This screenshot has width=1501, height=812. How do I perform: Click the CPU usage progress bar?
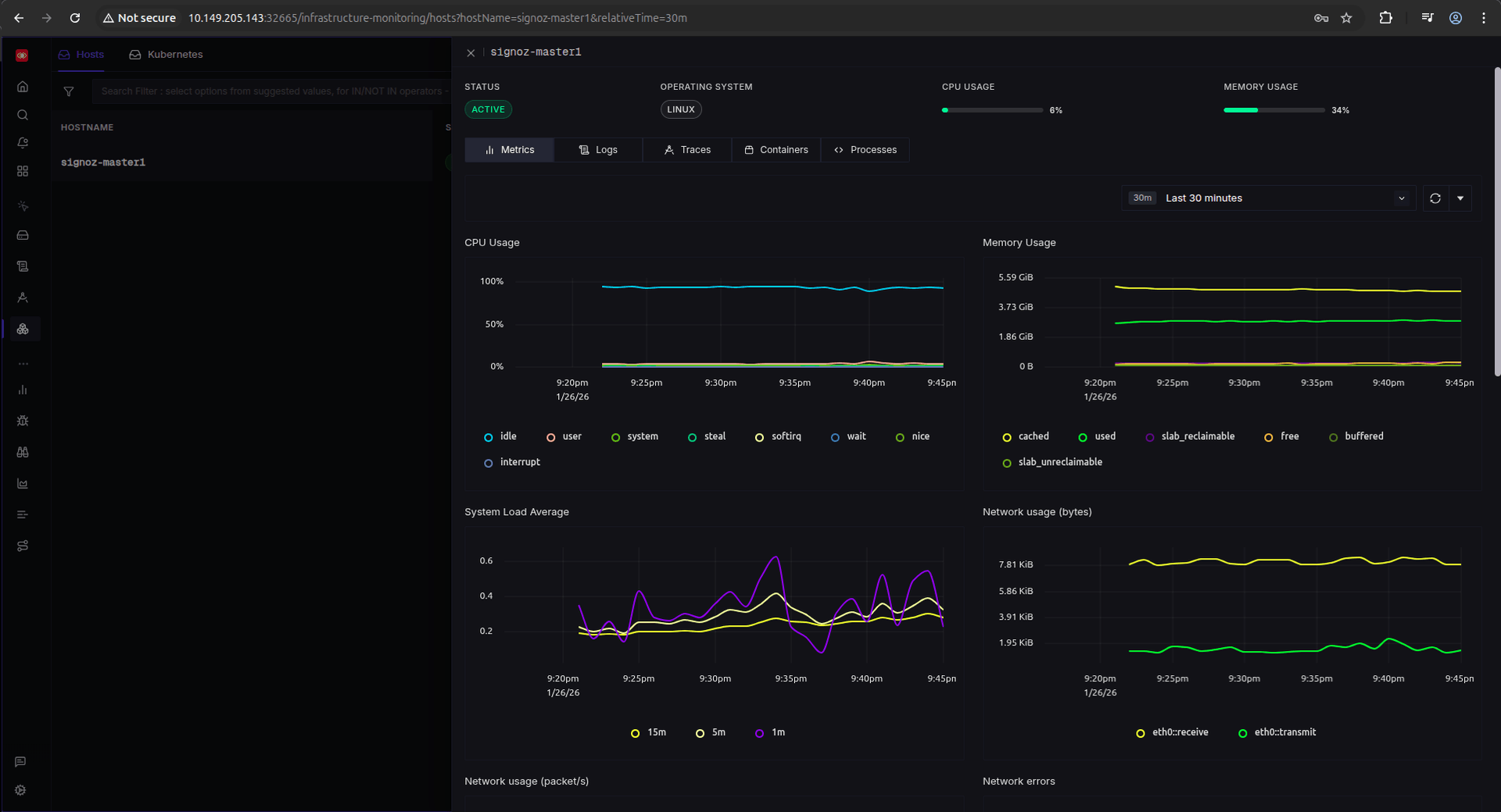tap(992, 110)
